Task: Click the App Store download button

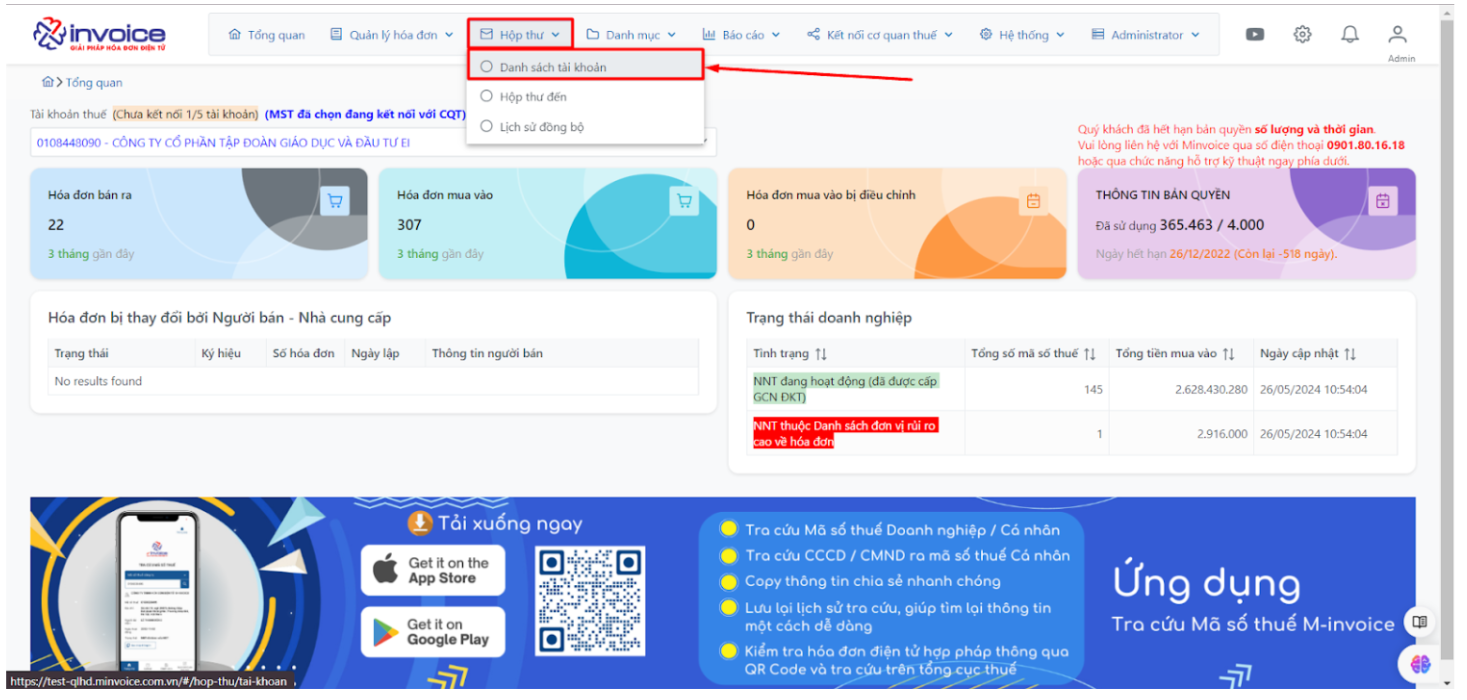Action: pyautogui.click(x=433, y=571)
